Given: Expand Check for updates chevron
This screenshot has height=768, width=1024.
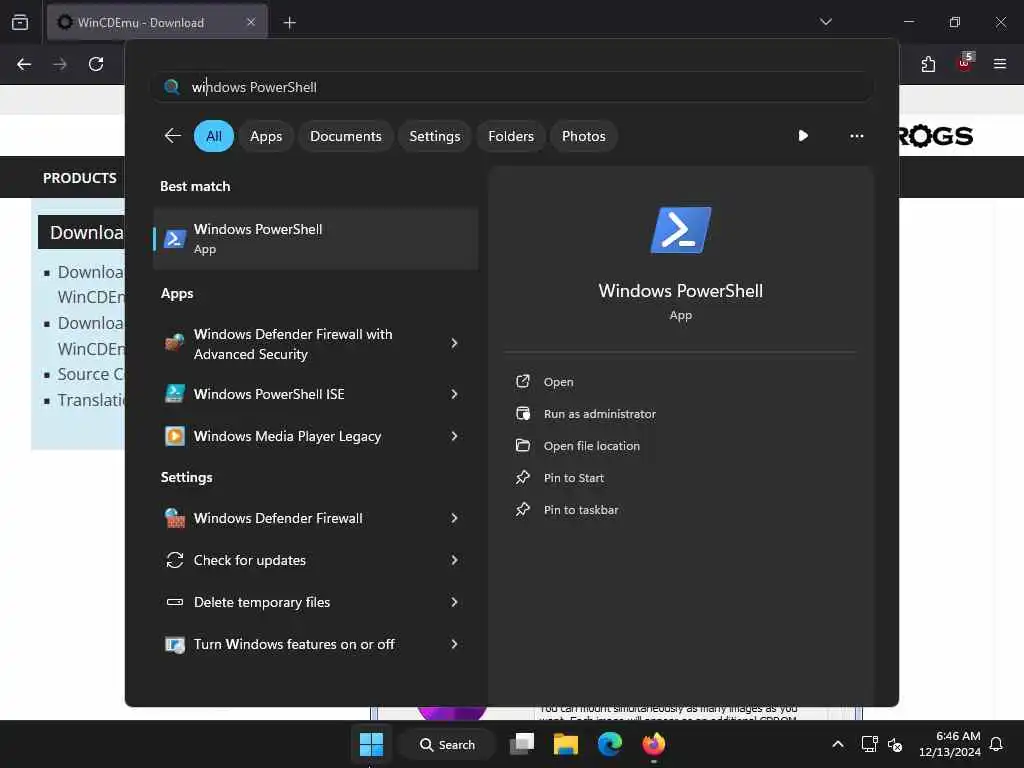Looking at the screenshot, I should 455,560.
